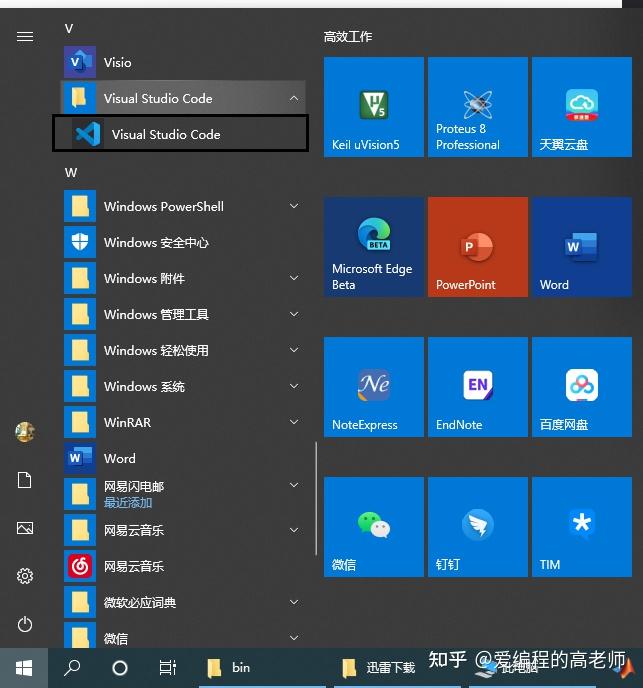The image size is (643, 688).
Task: Expand the 微软必应词典 folder
Action: (294, 602)
